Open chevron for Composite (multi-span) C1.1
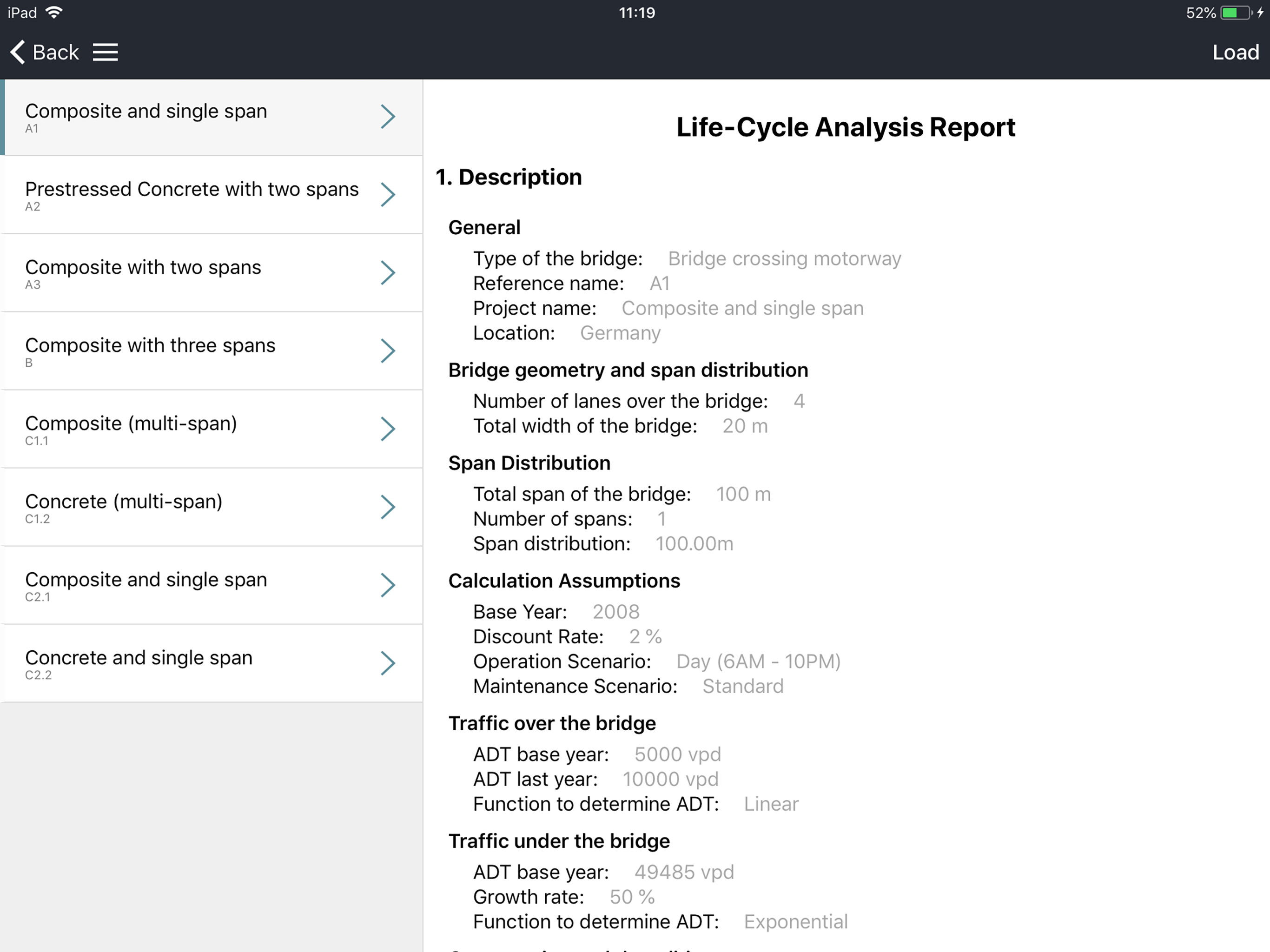This screenshot has width=1270, height=952. point(388,429)
